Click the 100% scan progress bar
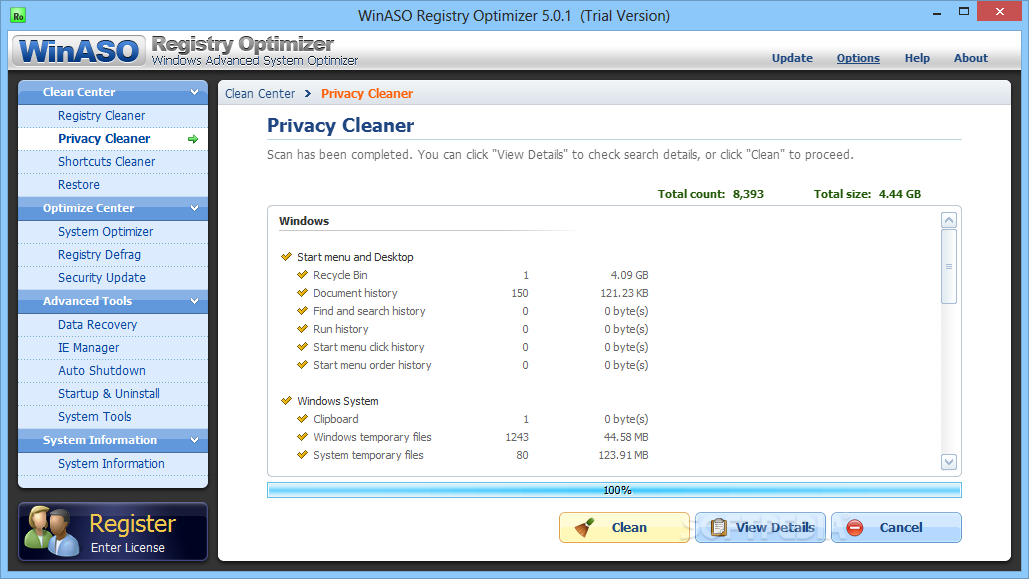 (614, 490)
